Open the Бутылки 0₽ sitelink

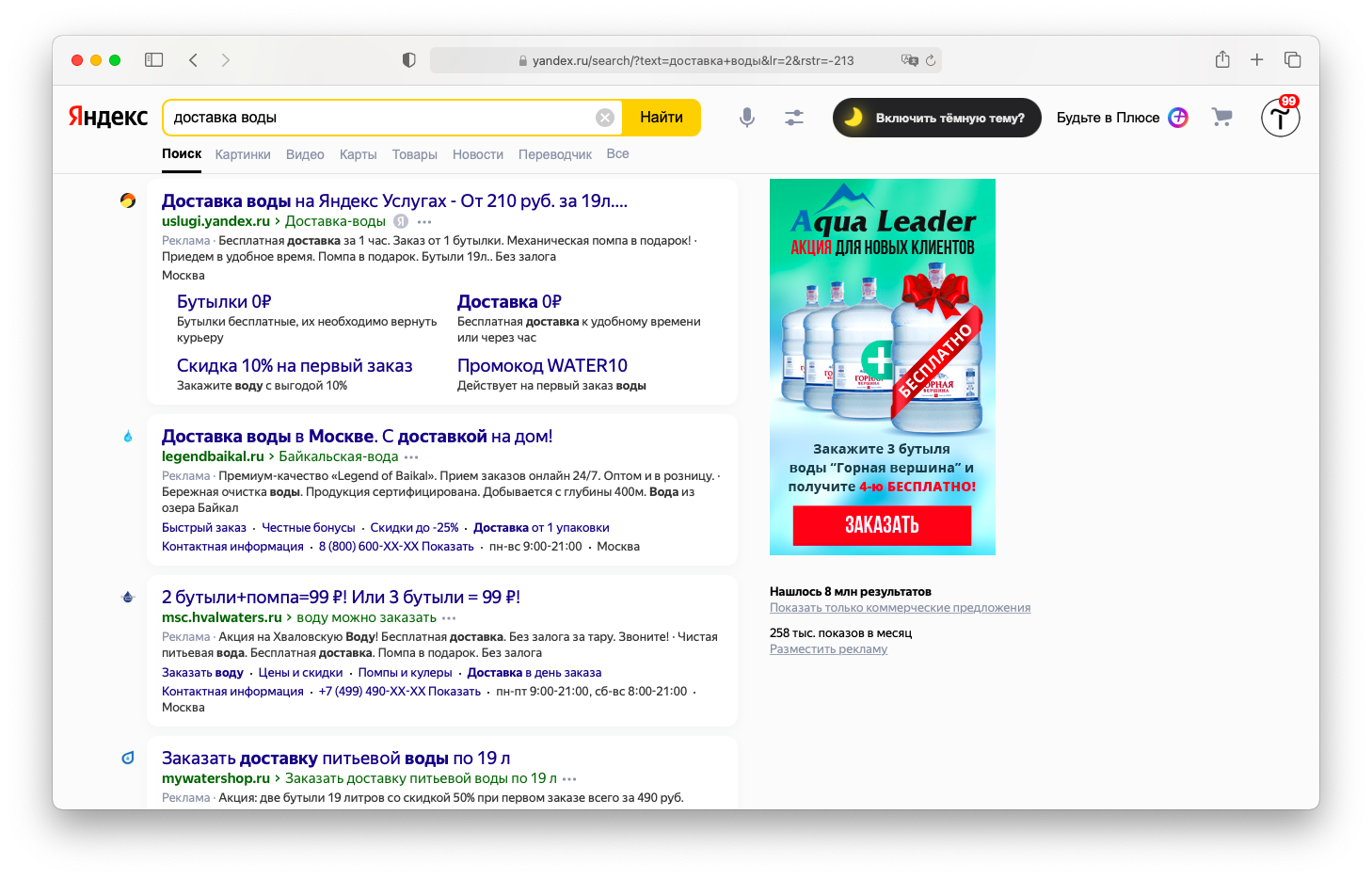pyautogui.click(x=224, y=301)
